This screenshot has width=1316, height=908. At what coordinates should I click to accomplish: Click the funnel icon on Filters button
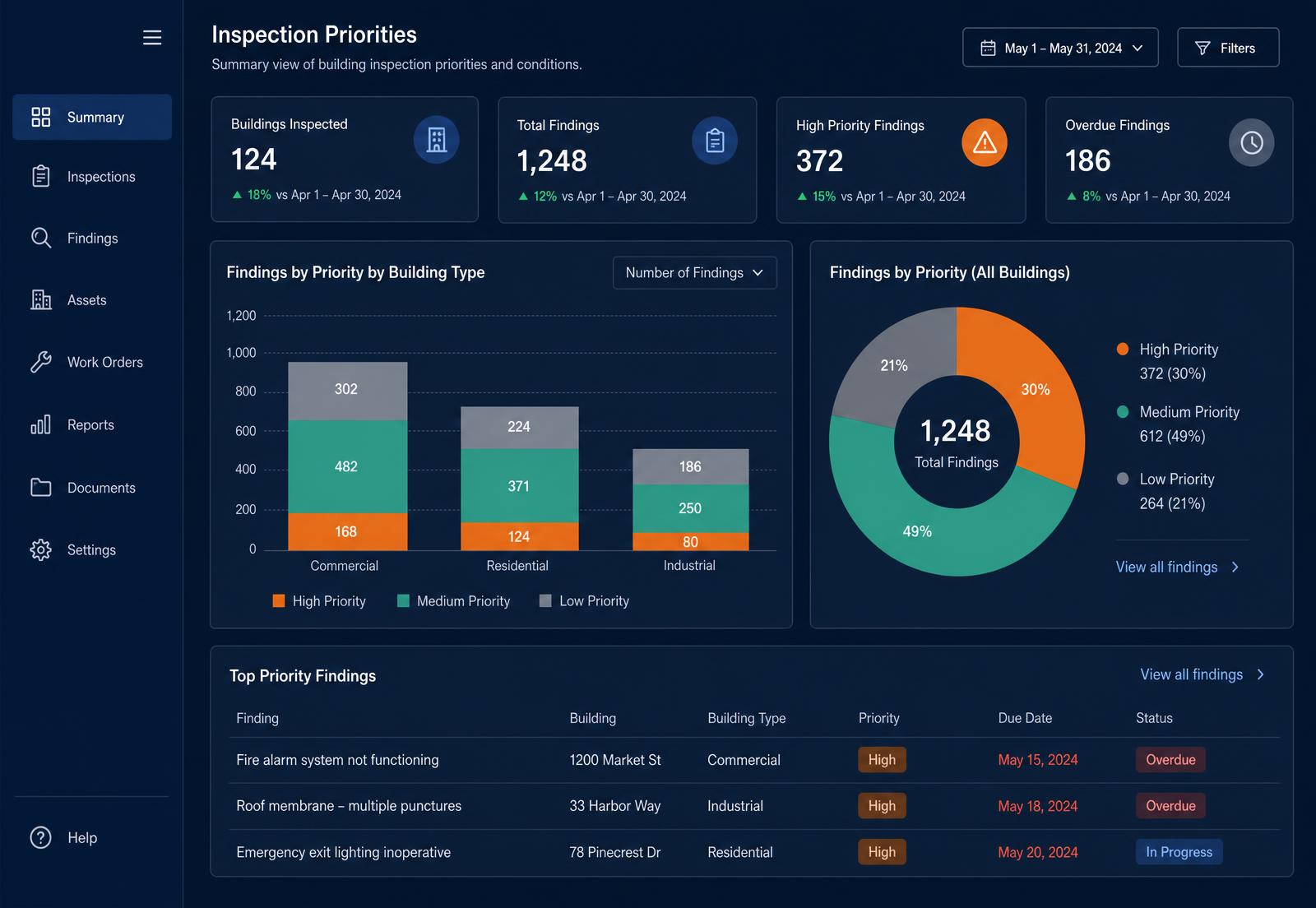click(1202, 49)
